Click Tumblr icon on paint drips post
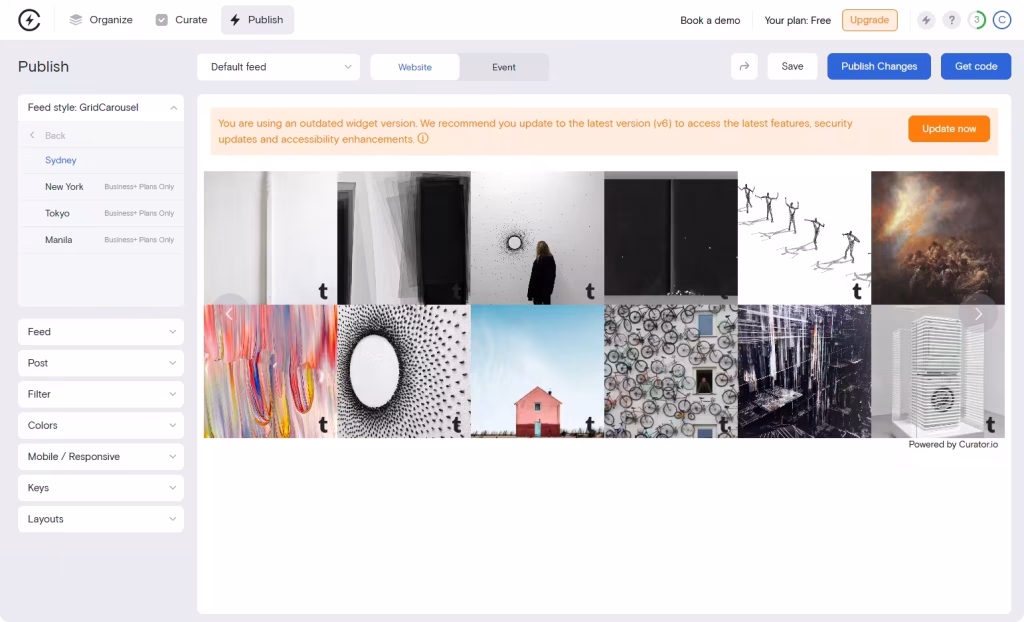 click(323, 425)
